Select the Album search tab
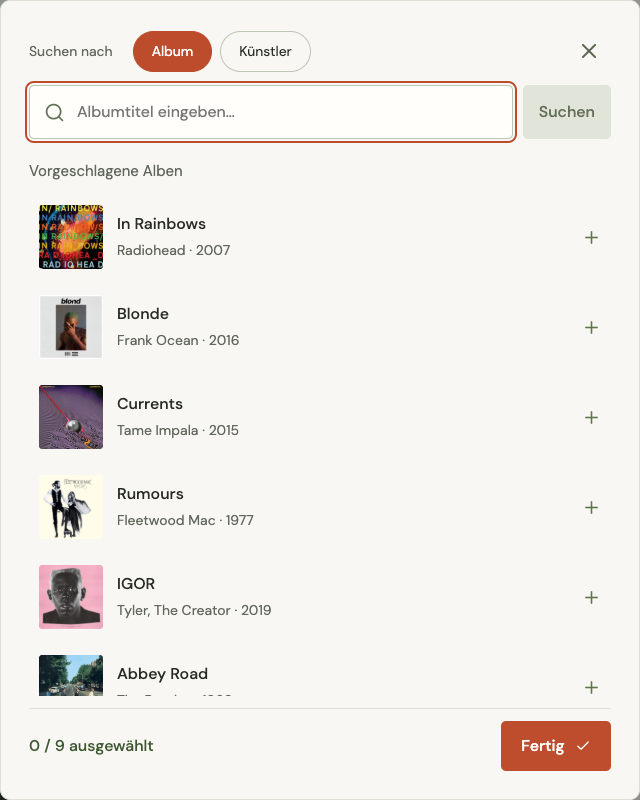Viewport: 640px width, 800px height. point(173,52)
